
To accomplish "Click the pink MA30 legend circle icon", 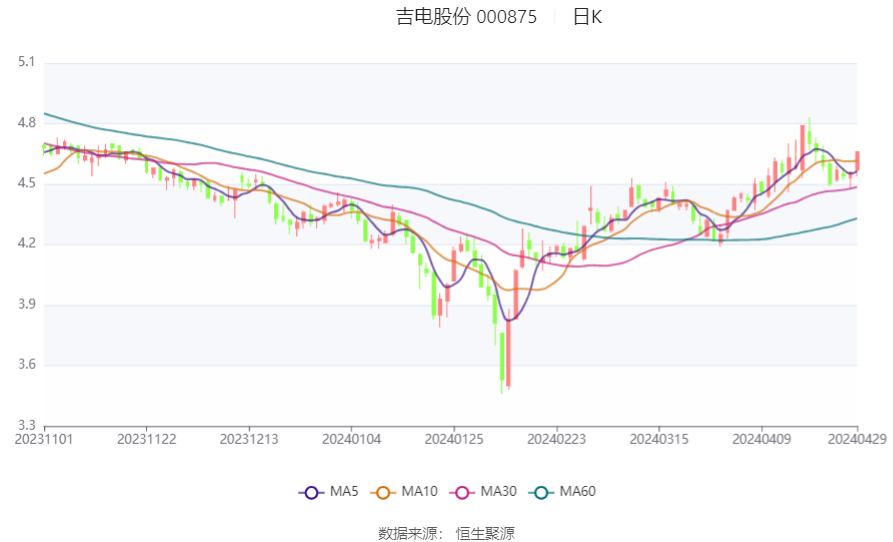I will pos(463,492).
